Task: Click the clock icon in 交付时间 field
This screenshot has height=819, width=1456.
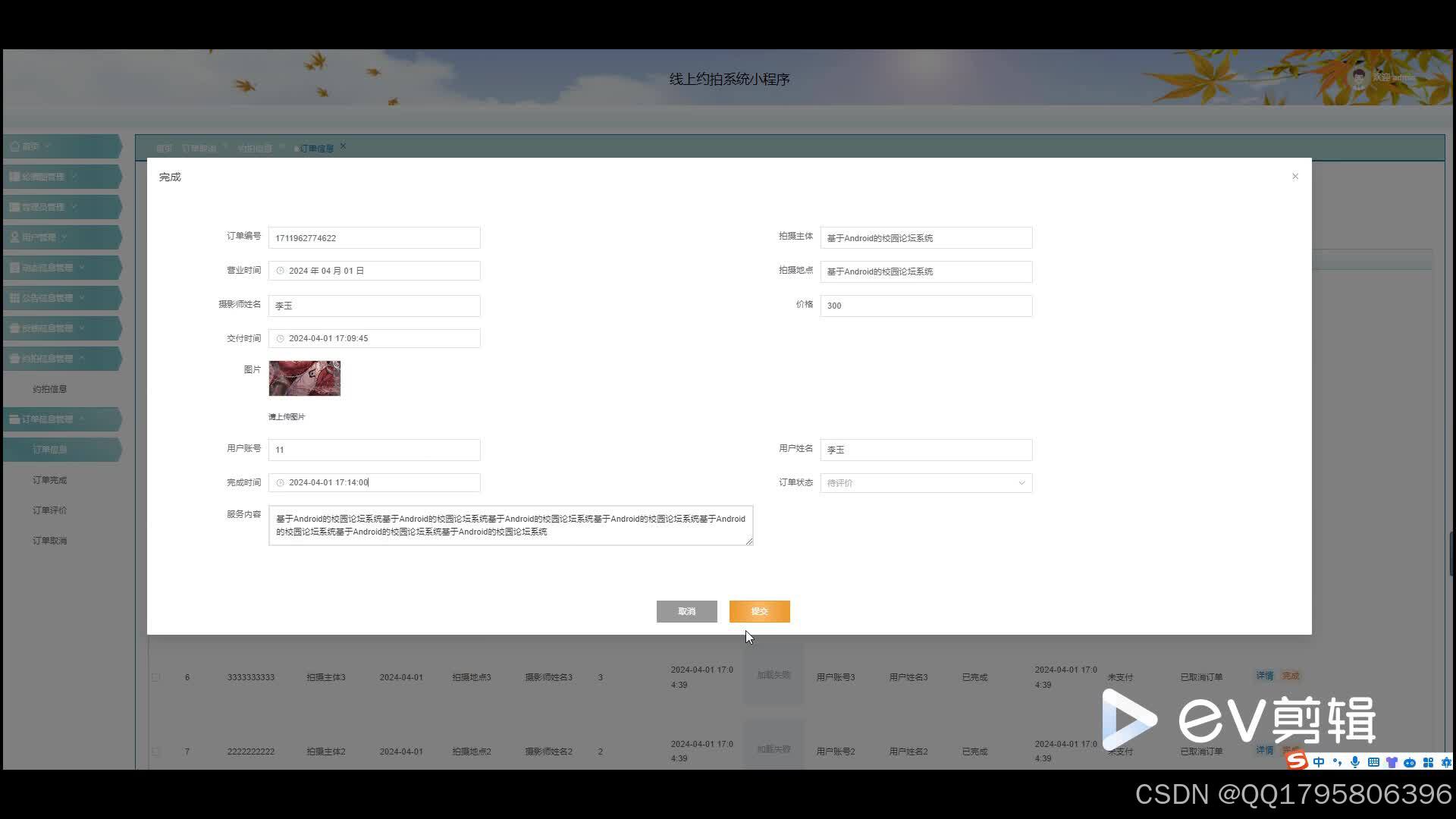Action: (280, 339)
